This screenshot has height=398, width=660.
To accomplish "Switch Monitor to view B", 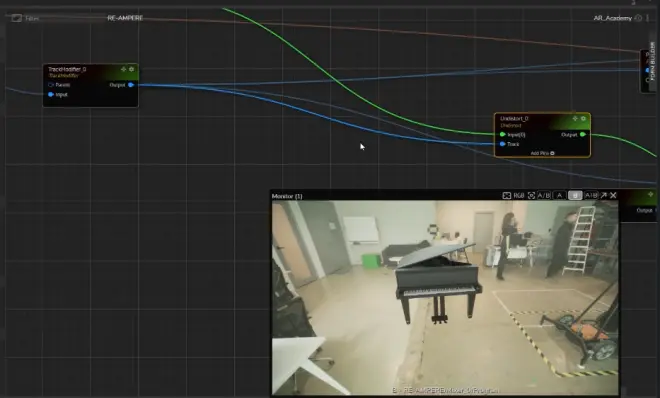I will pyautogui.click(x=575, y=196).
